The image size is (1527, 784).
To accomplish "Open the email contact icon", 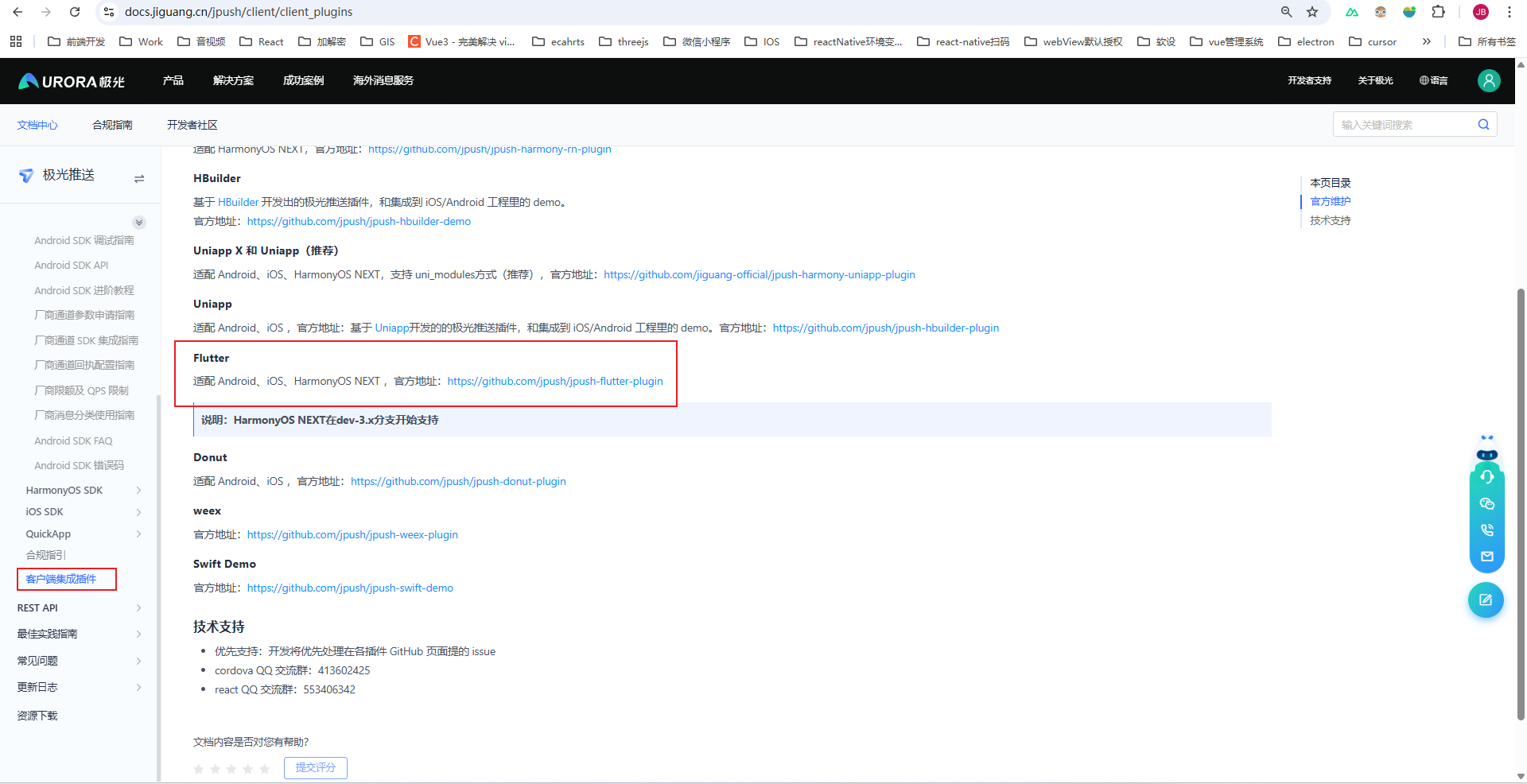I will point(1487,557).
